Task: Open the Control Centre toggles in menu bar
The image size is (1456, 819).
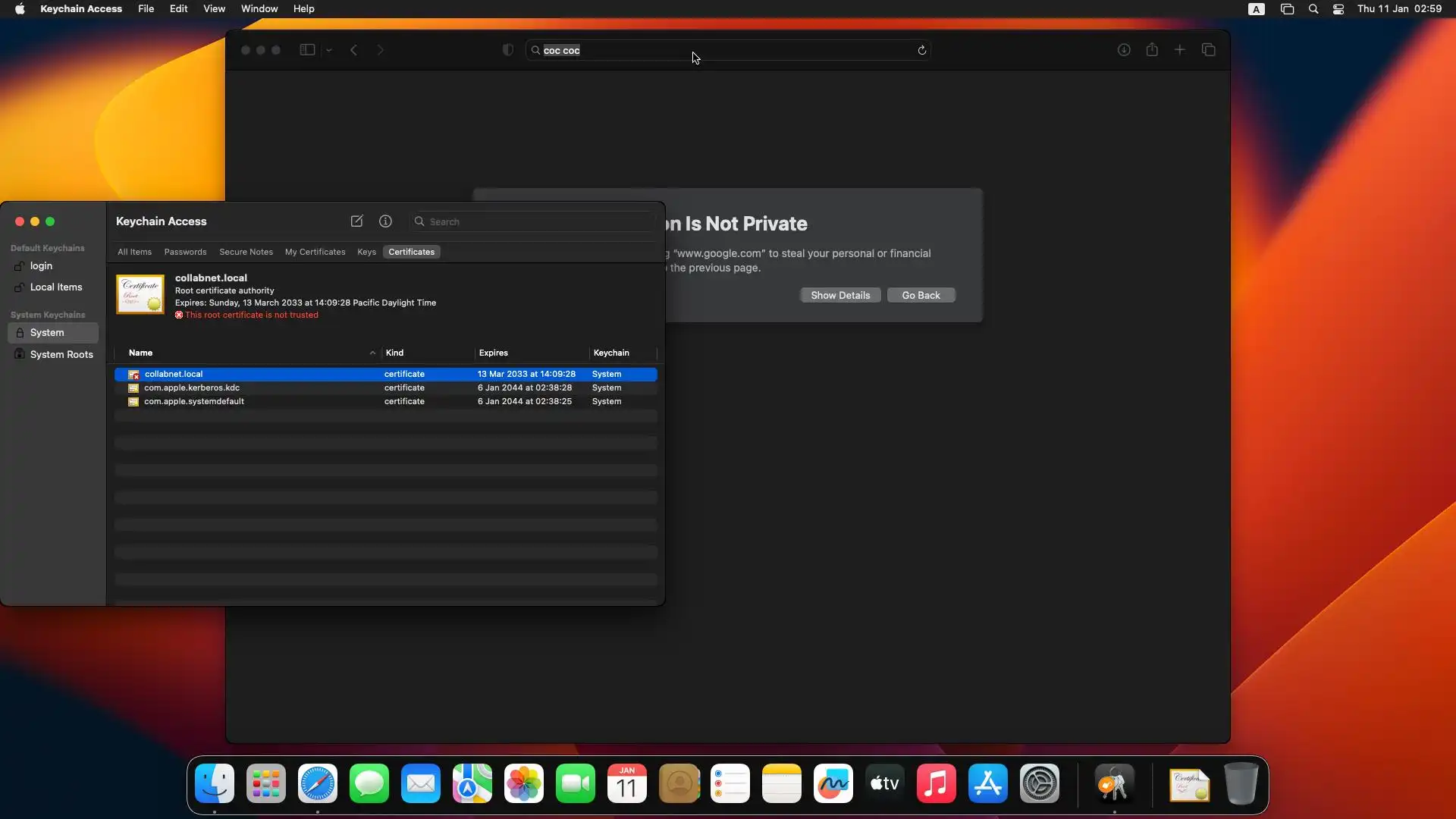Action: coord(1338,9)
